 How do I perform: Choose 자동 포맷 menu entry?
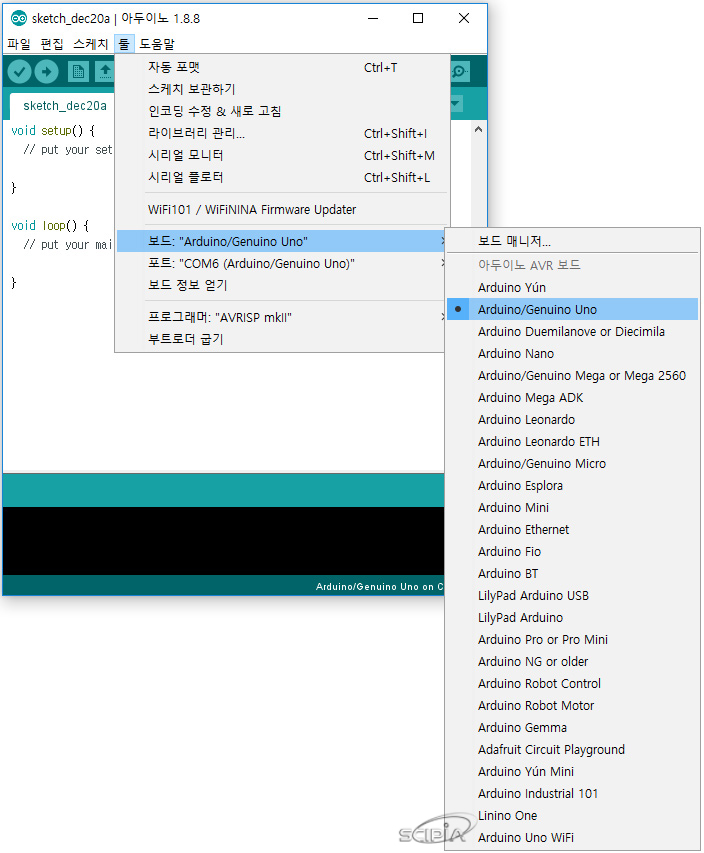point(282,67)
